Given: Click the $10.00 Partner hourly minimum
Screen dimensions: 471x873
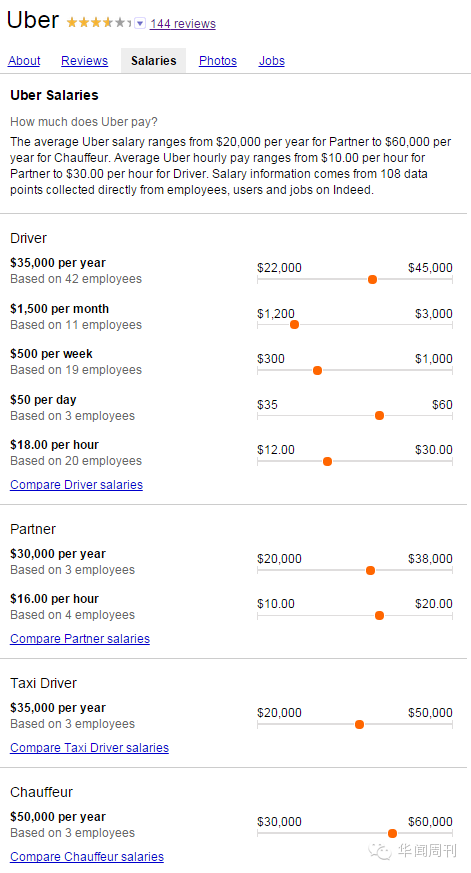Looking at the screenshot, I should [x=276, y=604].
